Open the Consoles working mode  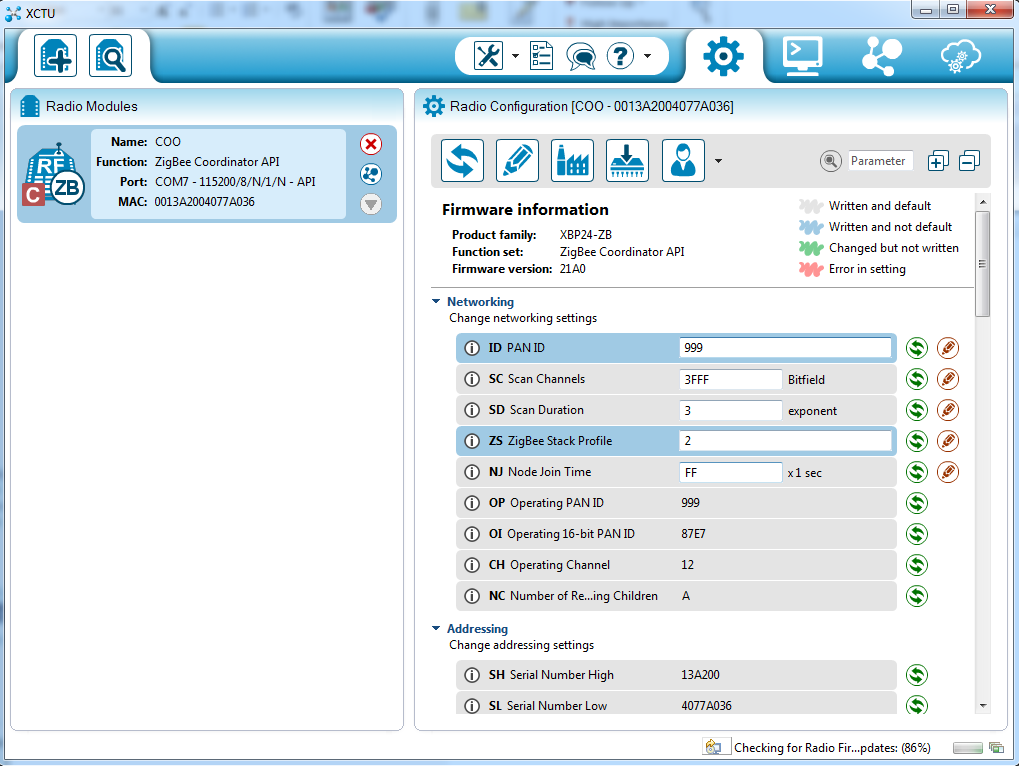click(x=802, y=55)
